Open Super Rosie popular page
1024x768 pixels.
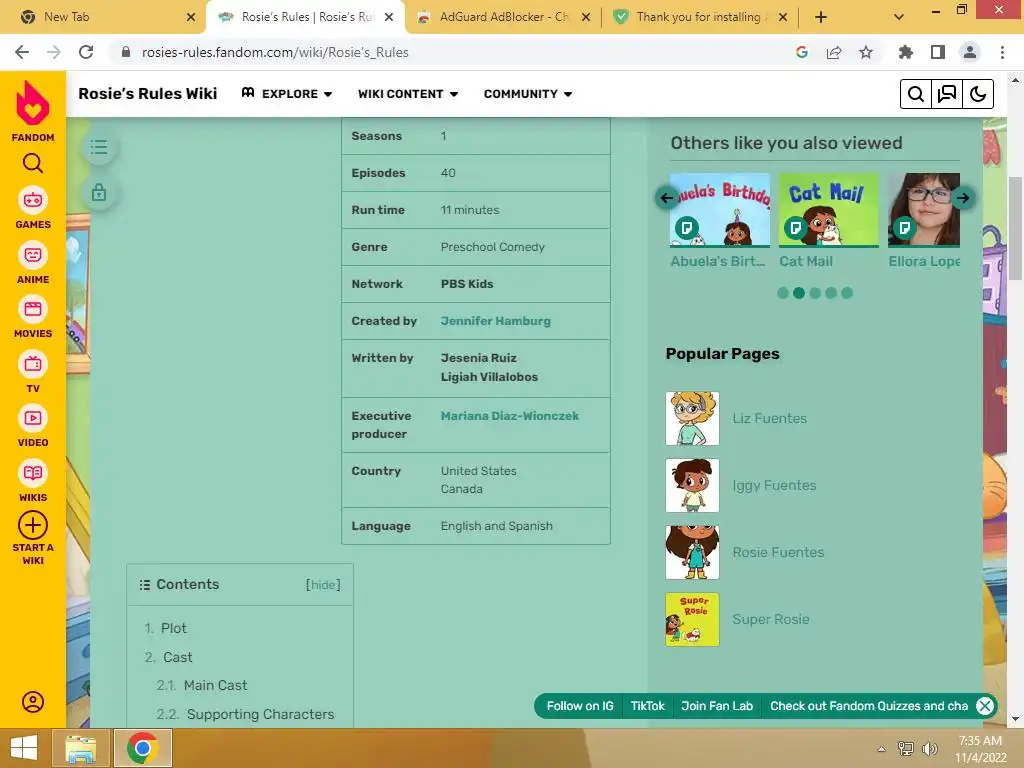(771, 619)
